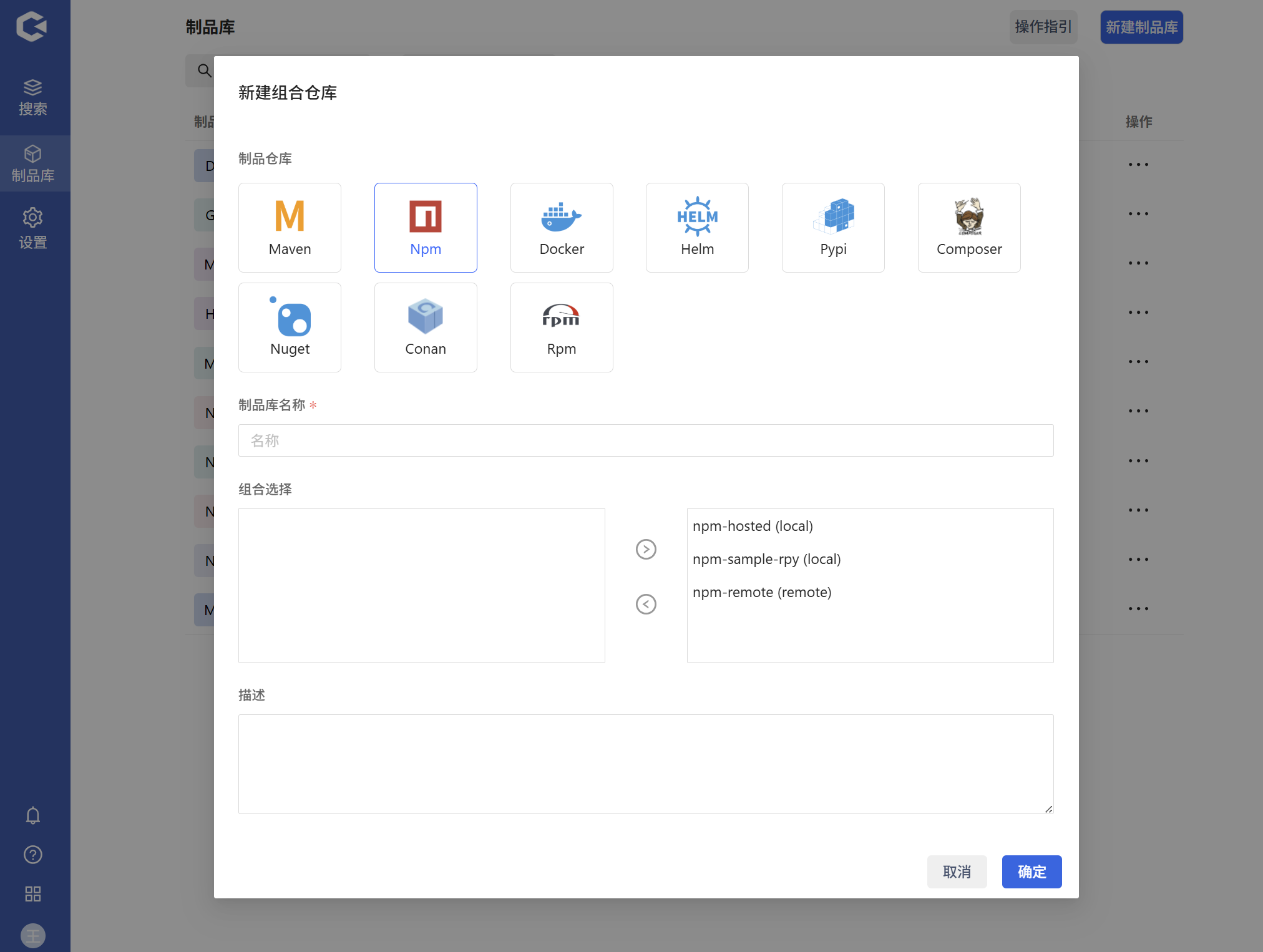Pick the Helm repository type
This screenshot has width=1263, height=952.
point(697,228)
